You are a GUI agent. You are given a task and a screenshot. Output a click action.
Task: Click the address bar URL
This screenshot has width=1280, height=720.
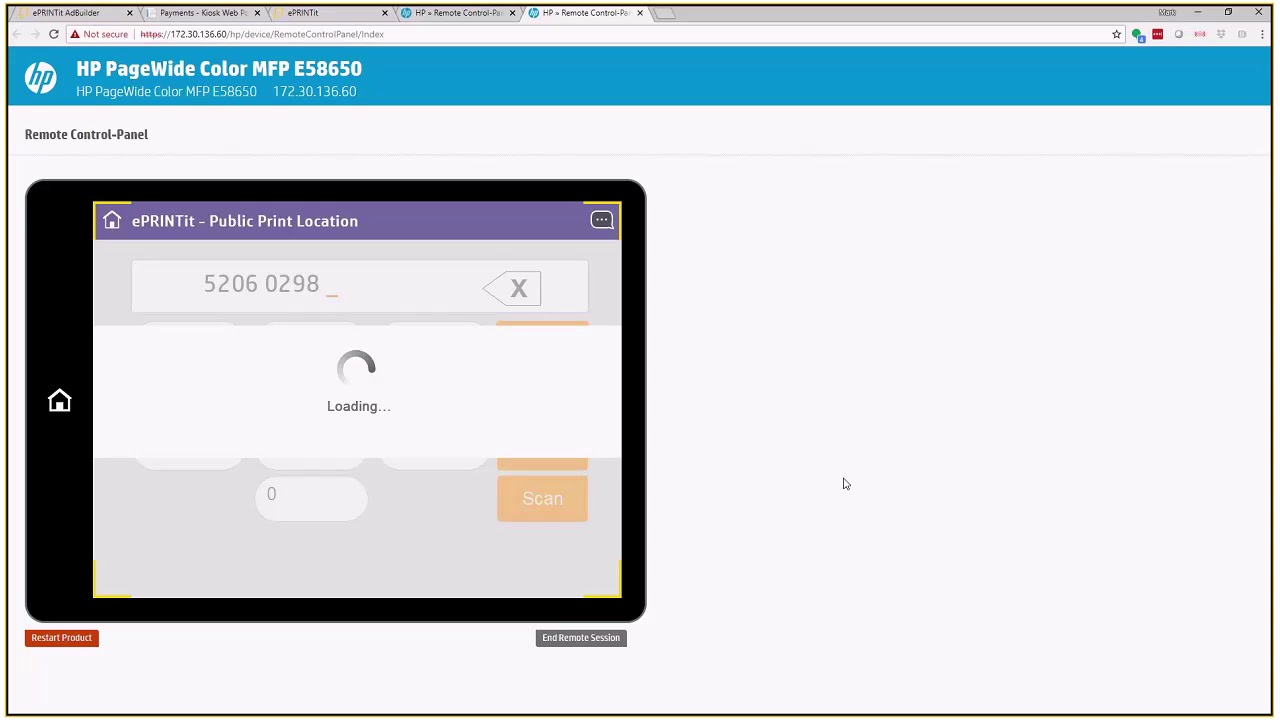(262, 34)
